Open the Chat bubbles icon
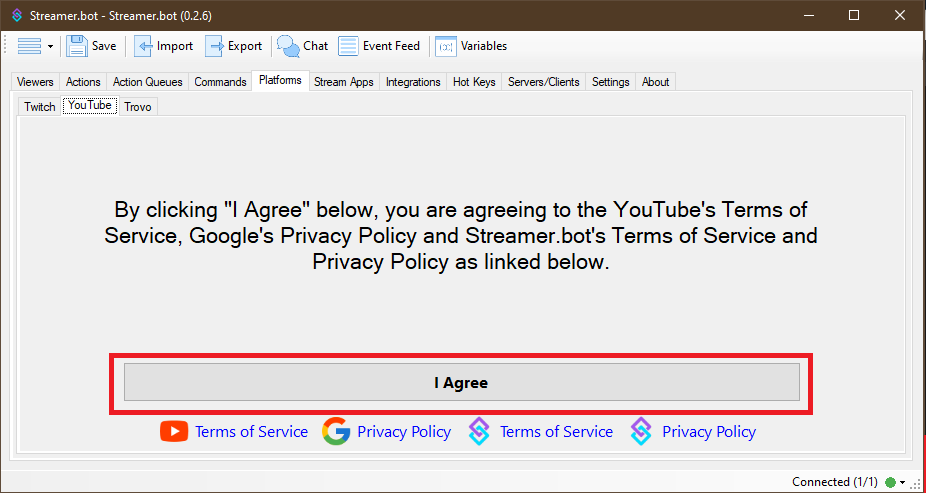This screenshot has width=926, height=493. pos(288,46)
